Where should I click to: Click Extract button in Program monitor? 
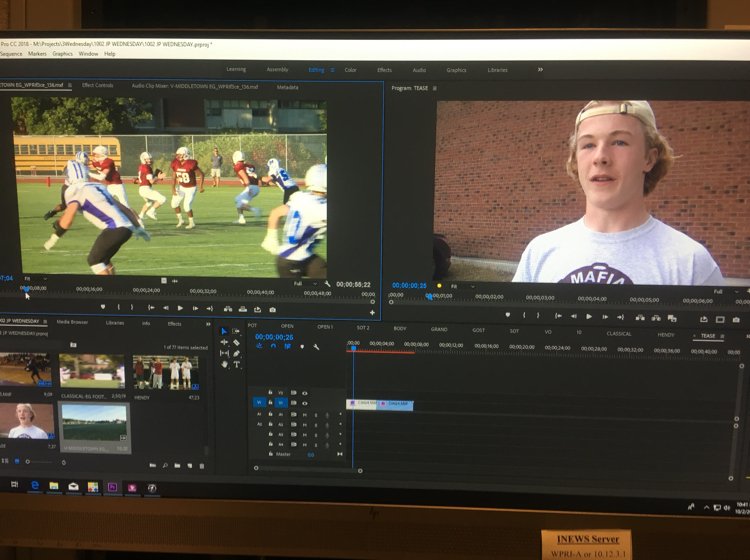656,318
